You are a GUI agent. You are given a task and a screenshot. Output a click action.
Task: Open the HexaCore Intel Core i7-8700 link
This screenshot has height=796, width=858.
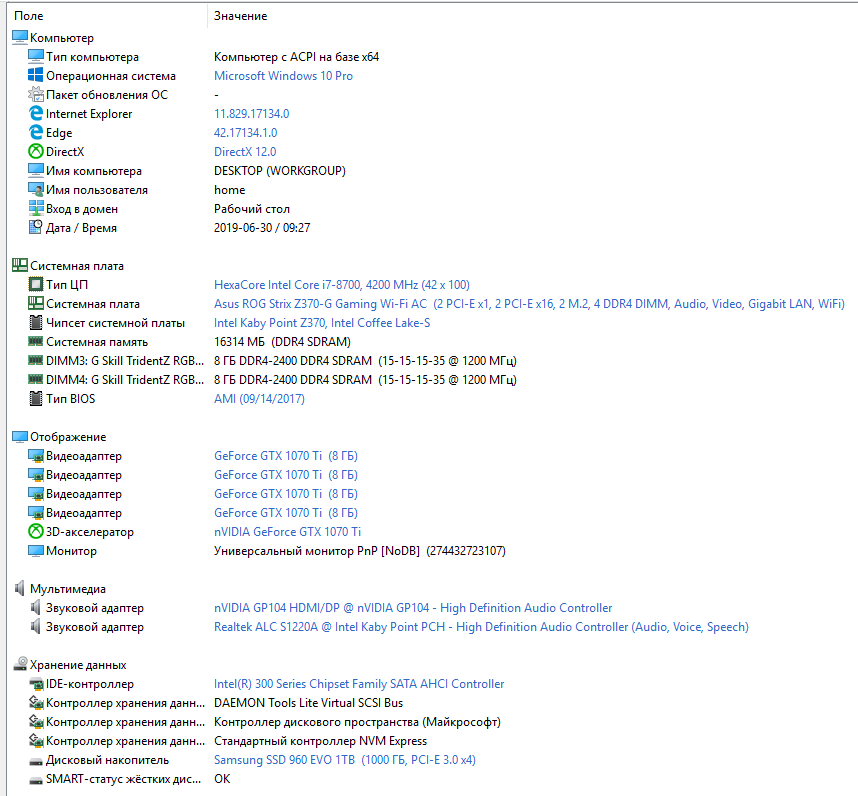pyautogui.click(x=341, y=285)
